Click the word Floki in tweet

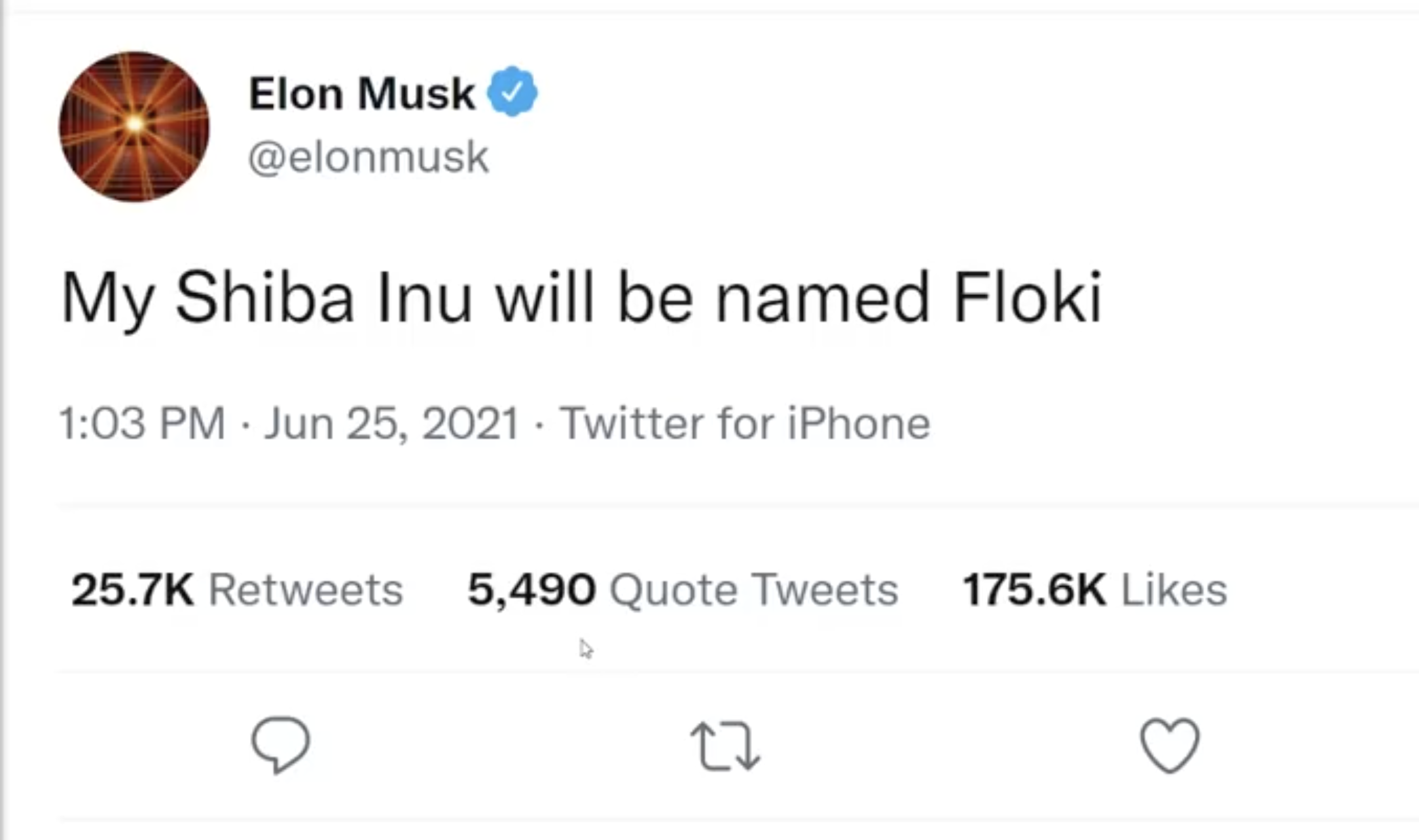tap(1028, 298)
